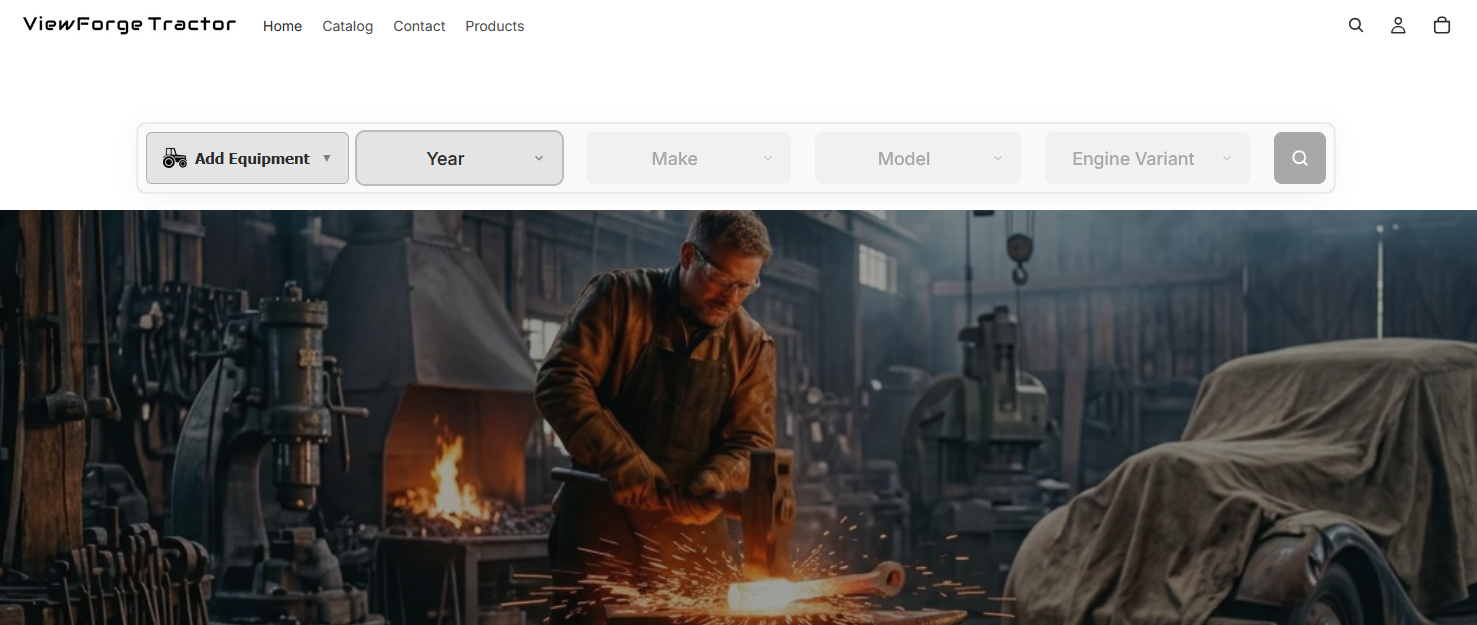Click the gray magnifier search button
Screen dimensions: 1477x625
coord(1300,158)
